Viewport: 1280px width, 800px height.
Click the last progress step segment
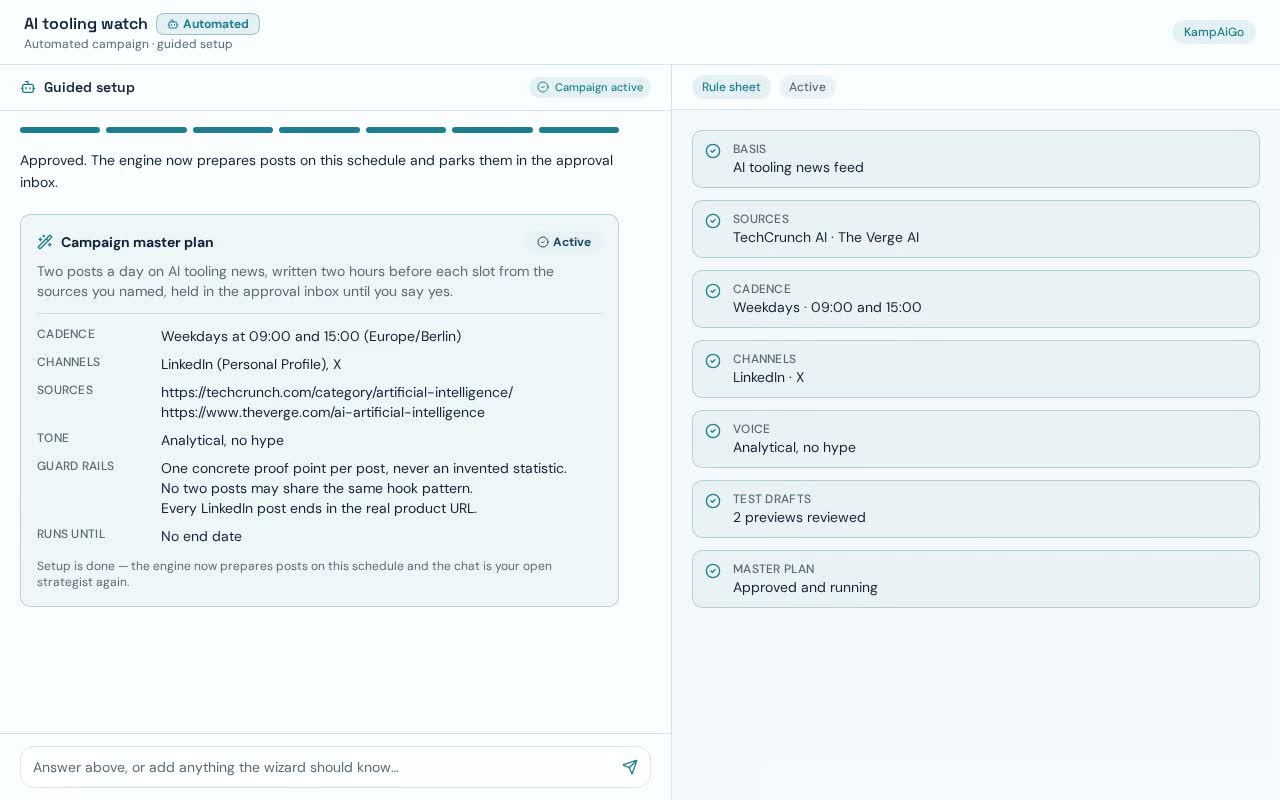click(579, 130)
